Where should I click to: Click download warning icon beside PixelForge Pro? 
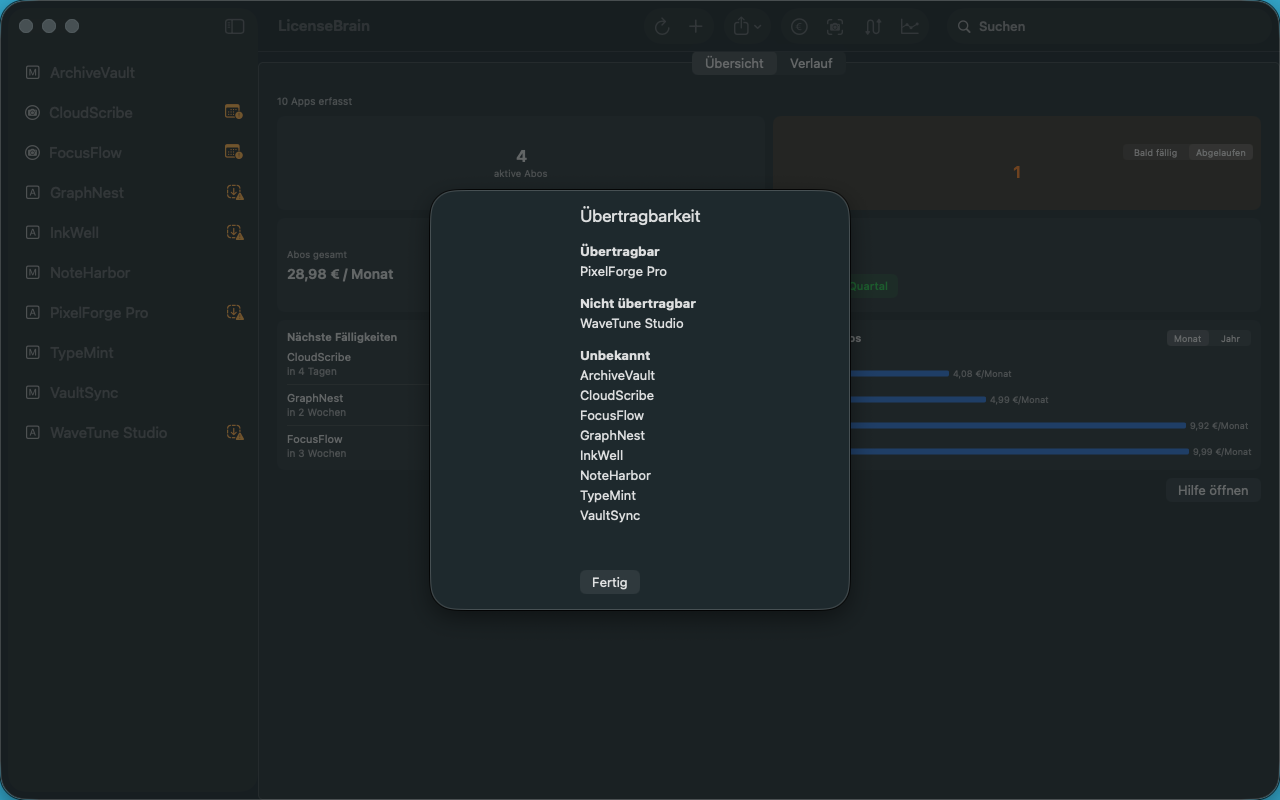[x=234, y=312]
